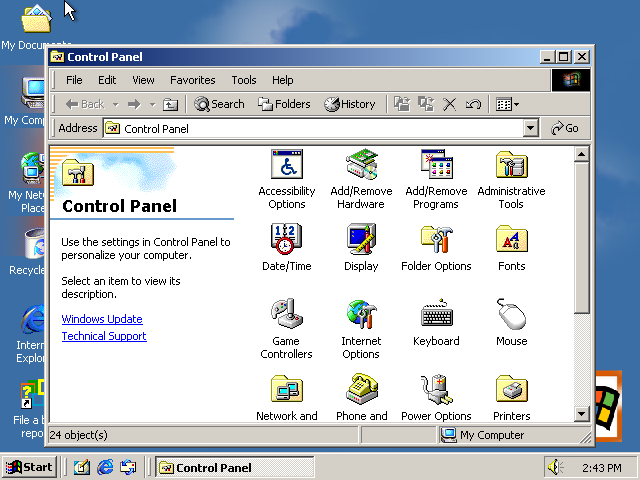Launch Outlook Express from quick launch

click(x=128, y=467)
